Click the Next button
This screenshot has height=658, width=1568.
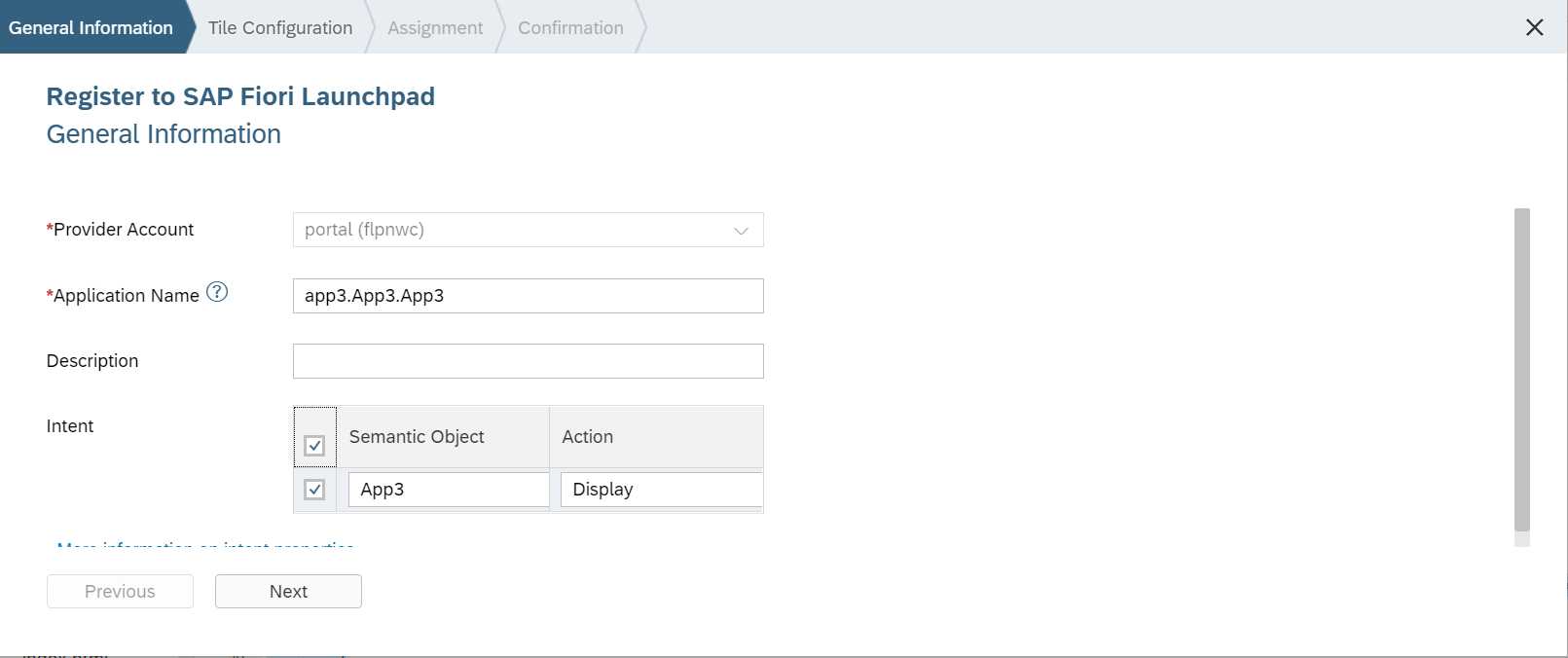(x=288, y=591)
